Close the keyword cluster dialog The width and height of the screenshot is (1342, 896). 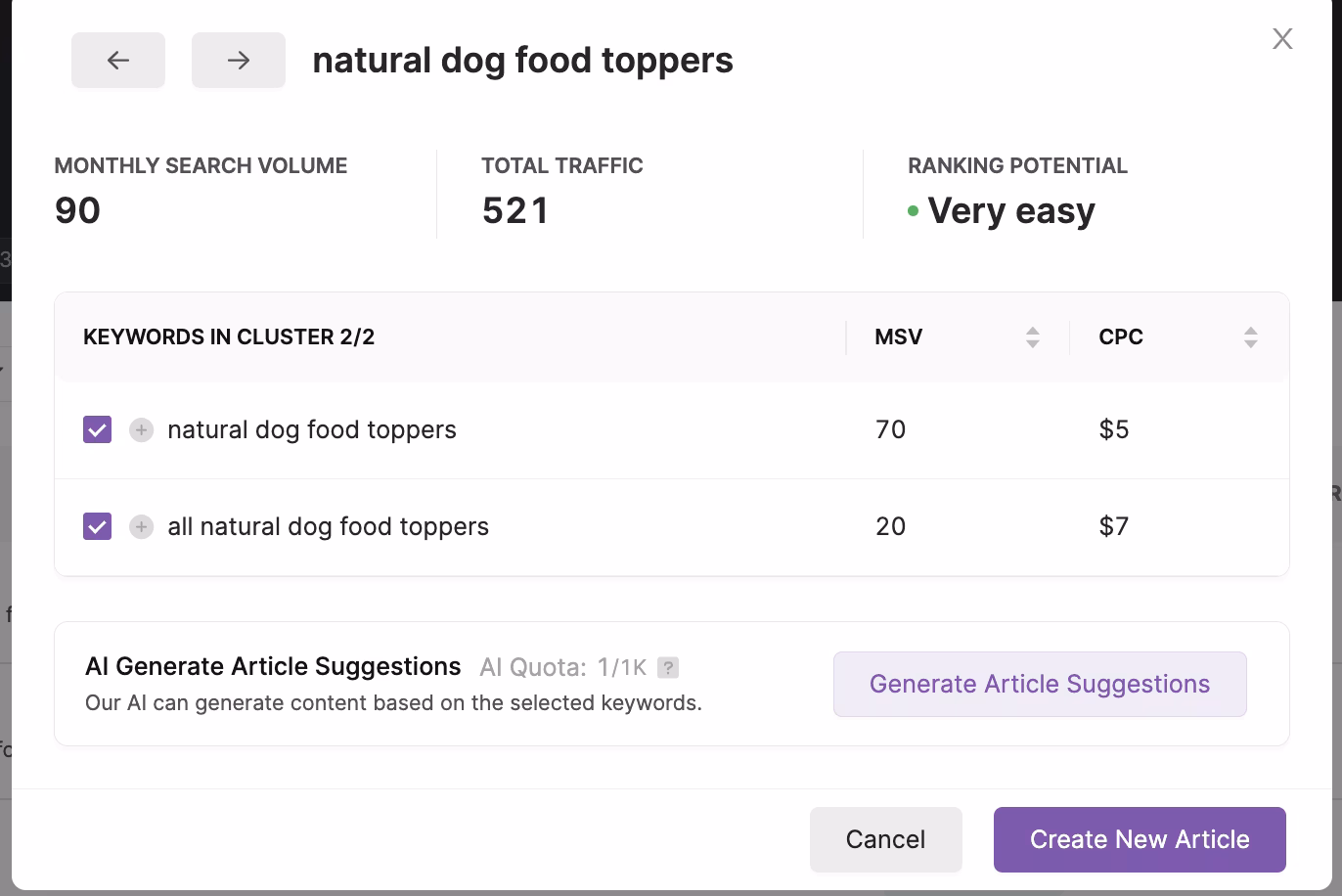tap(1282, 39)
